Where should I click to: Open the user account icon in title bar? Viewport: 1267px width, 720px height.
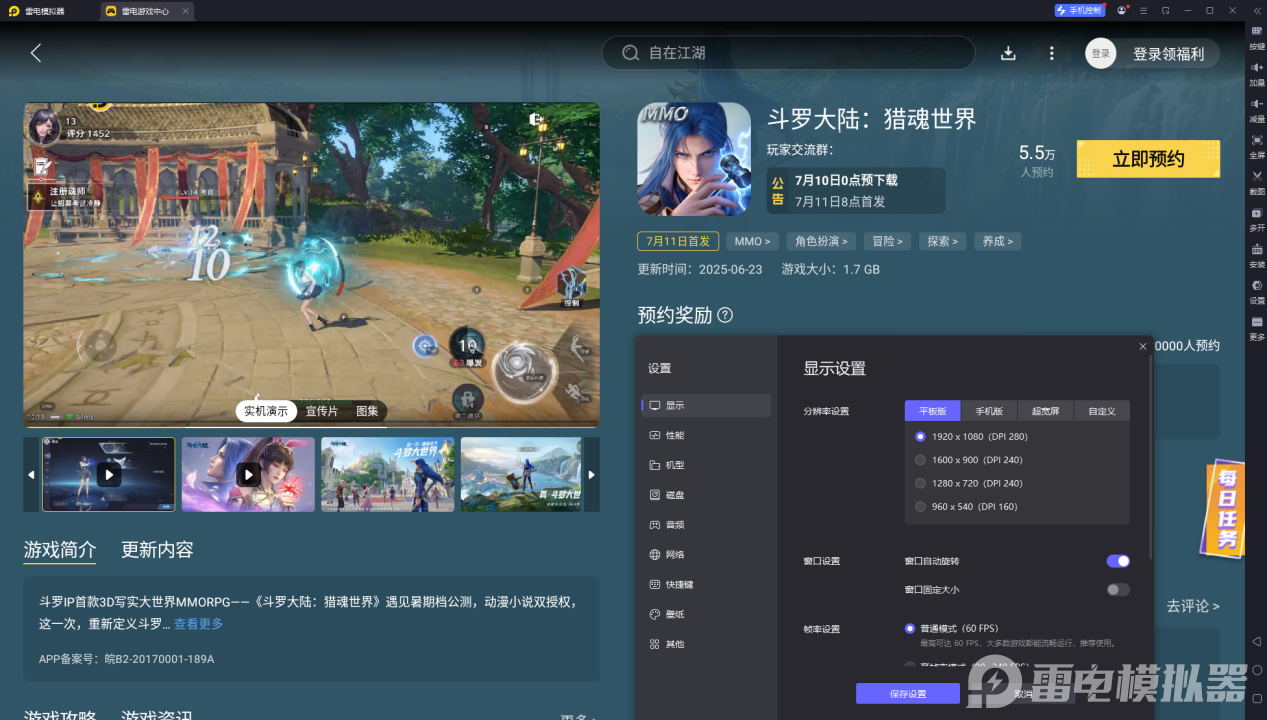tap(1123, 10)
